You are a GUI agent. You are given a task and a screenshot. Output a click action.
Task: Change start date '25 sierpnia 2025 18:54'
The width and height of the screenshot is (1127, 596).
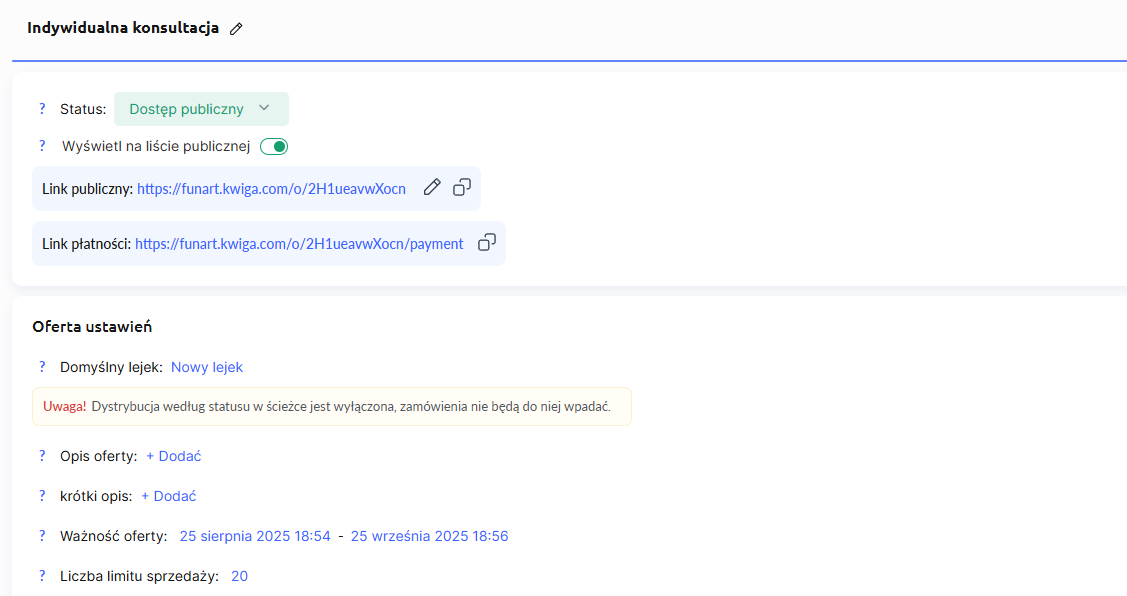[x=254, y=536]
